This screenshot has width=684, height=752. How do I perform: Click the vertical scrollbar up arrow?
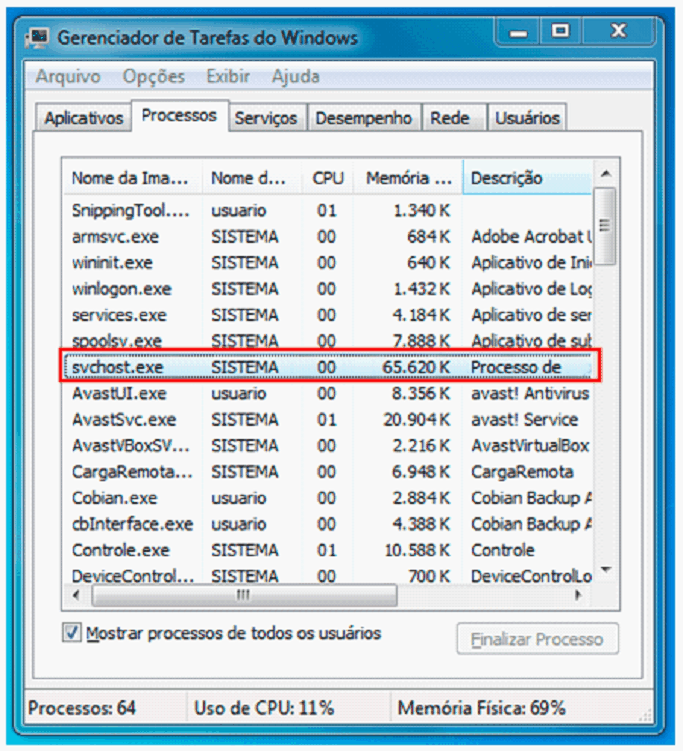pos(605,176)
